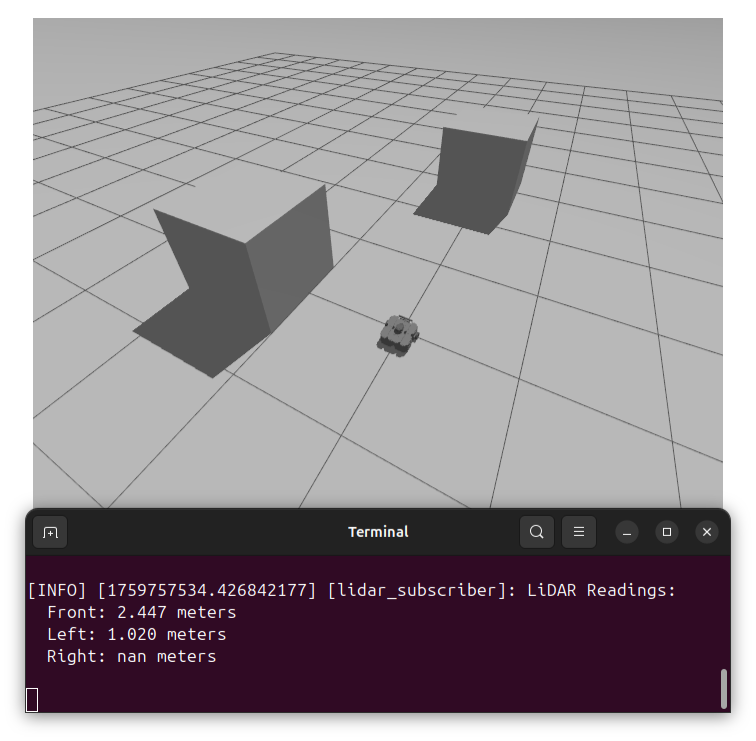Select the small robot in the simulation

pos(398,334)
